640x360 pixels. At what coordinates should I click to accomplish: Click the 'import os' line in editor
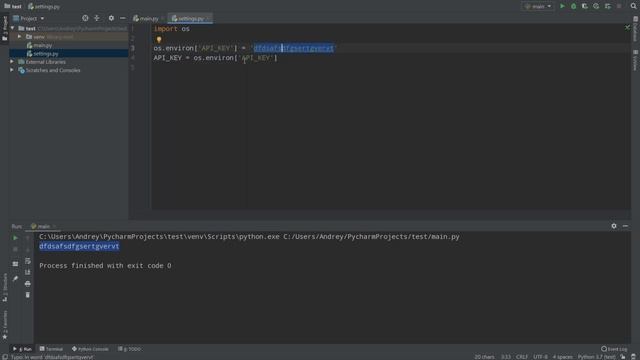click(171, 29)
